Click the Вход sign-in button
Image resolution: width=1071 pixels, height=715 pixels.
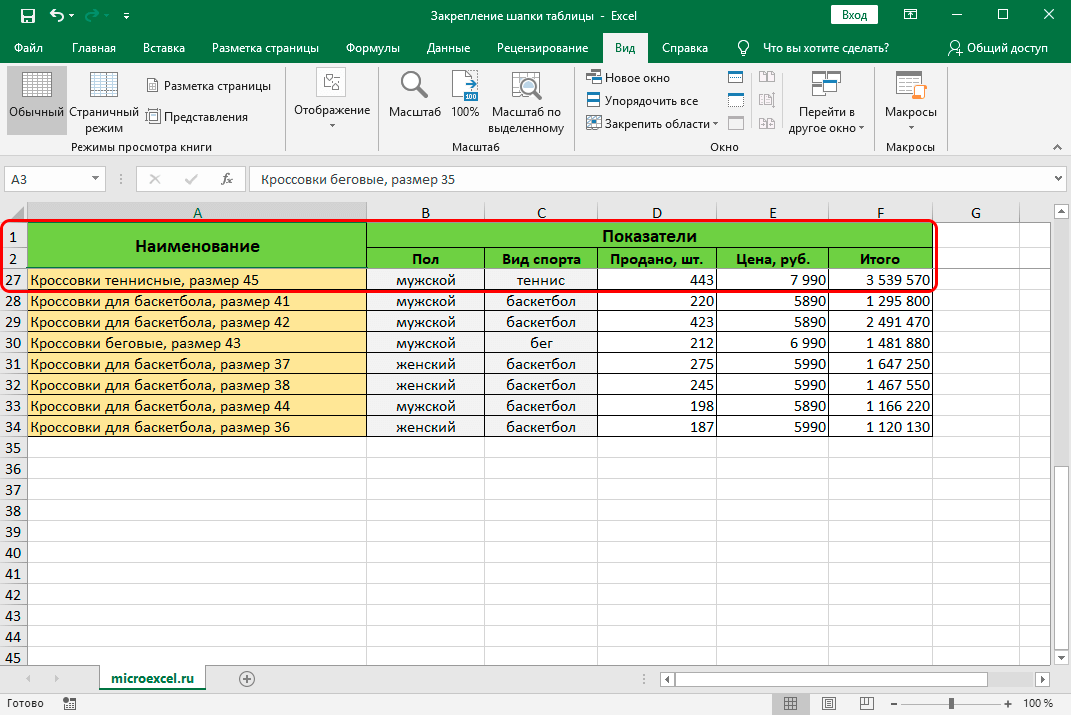click(854, 15)
